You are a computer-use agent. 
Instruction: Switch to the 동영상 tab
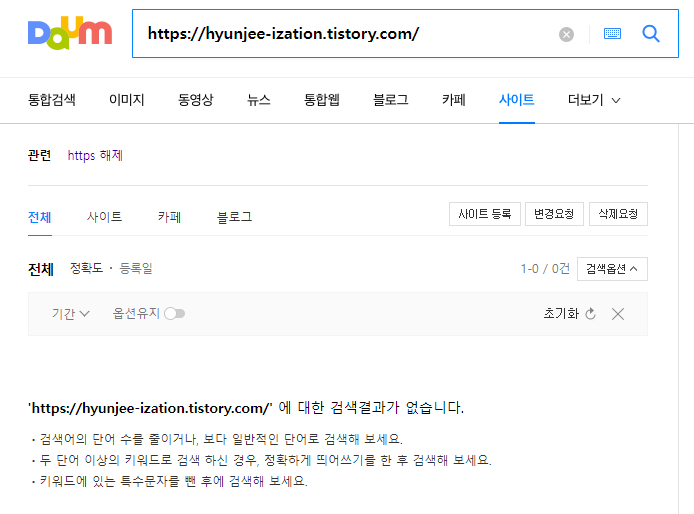click(196, 100)
